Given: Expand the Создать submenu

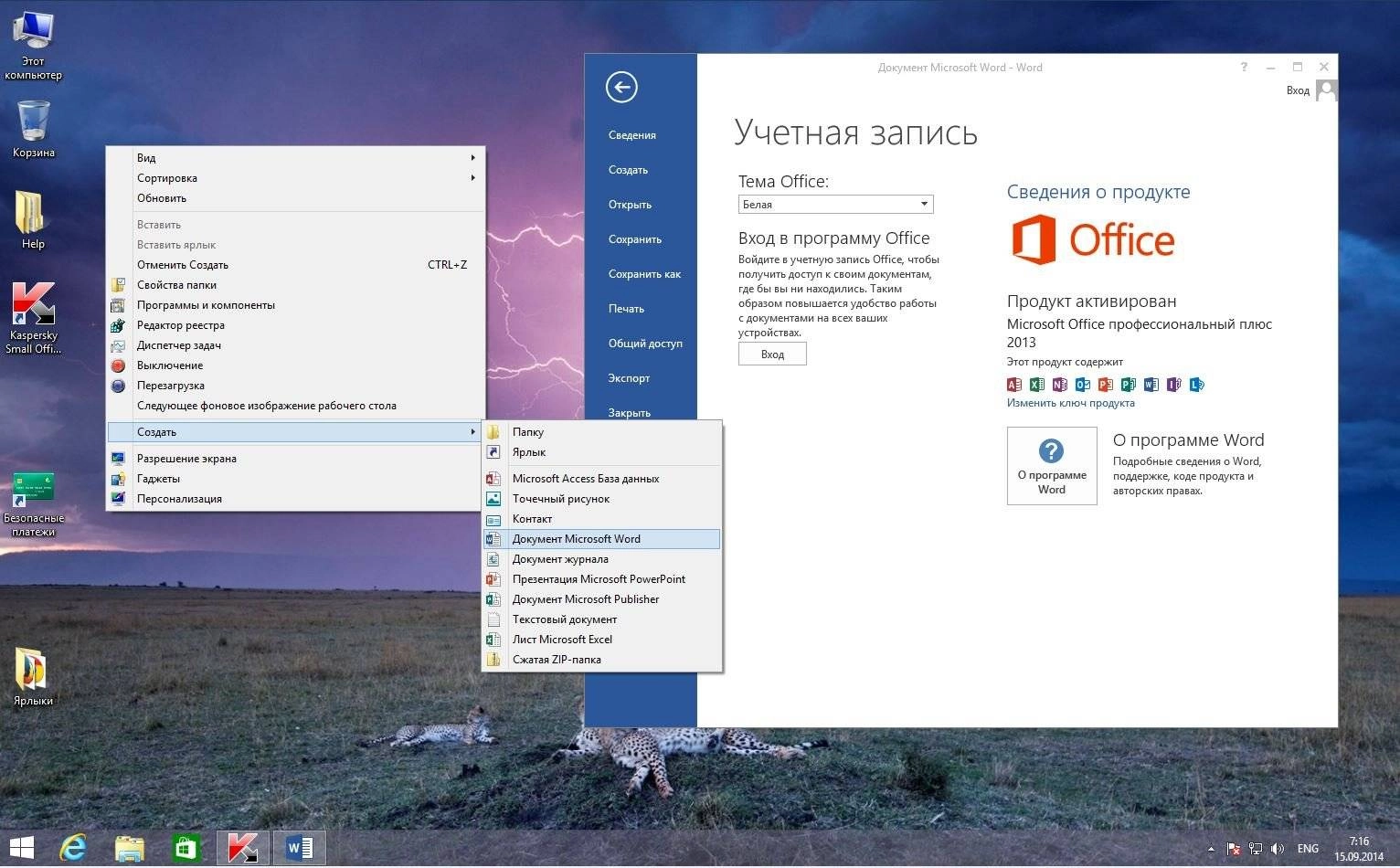Looking at the screenshot, I should click(296, 432).
